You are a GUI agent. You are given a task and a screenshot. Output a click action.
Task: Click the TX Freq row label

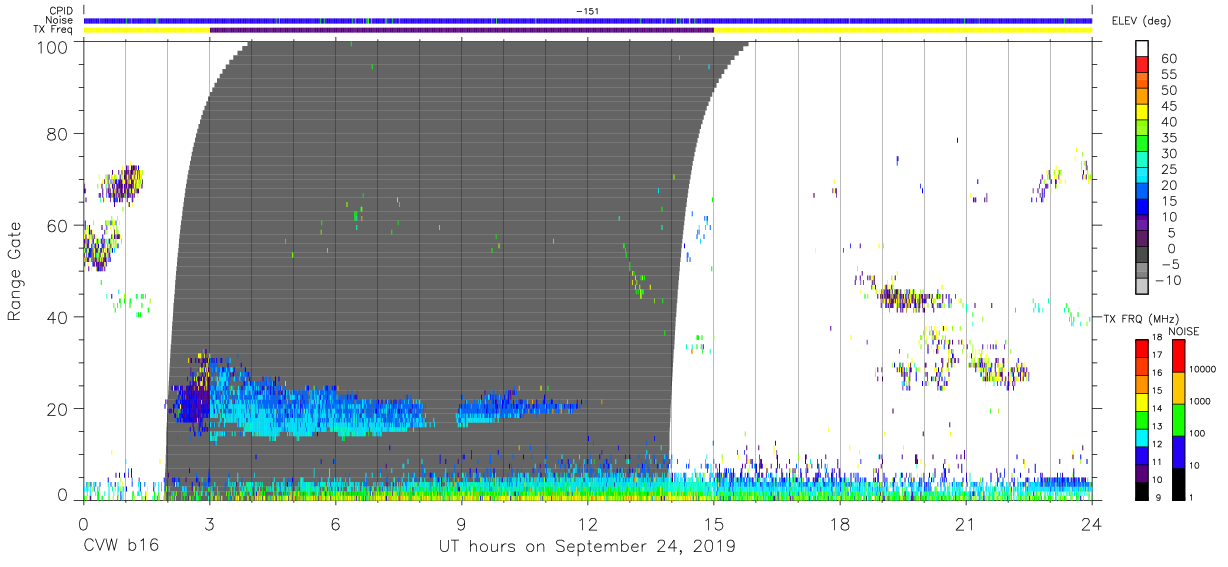pos(55,30)
